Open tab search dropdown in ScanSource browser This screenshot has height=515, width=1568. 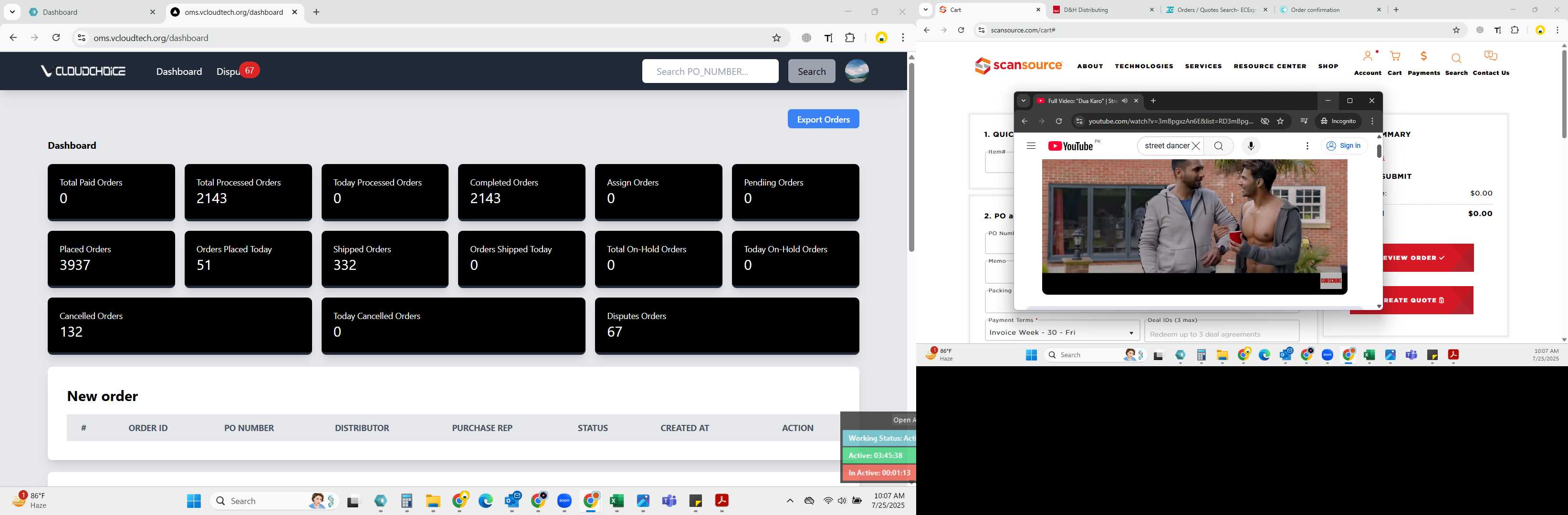925,9
